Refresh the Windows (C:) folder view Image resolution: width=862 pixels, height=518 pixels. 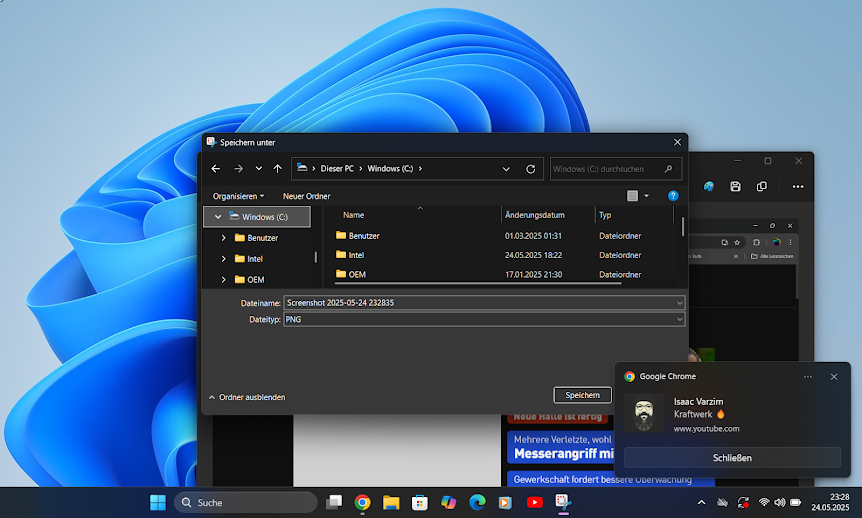point(531,169)
